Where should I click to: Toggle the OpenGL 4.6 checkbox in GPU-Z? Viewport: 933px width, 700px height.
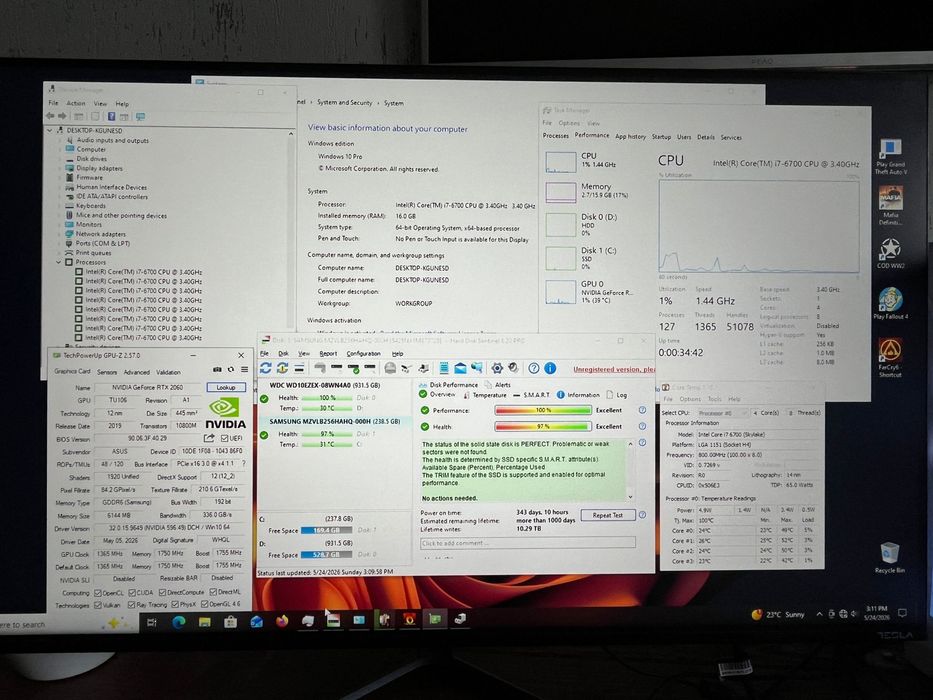204,605
